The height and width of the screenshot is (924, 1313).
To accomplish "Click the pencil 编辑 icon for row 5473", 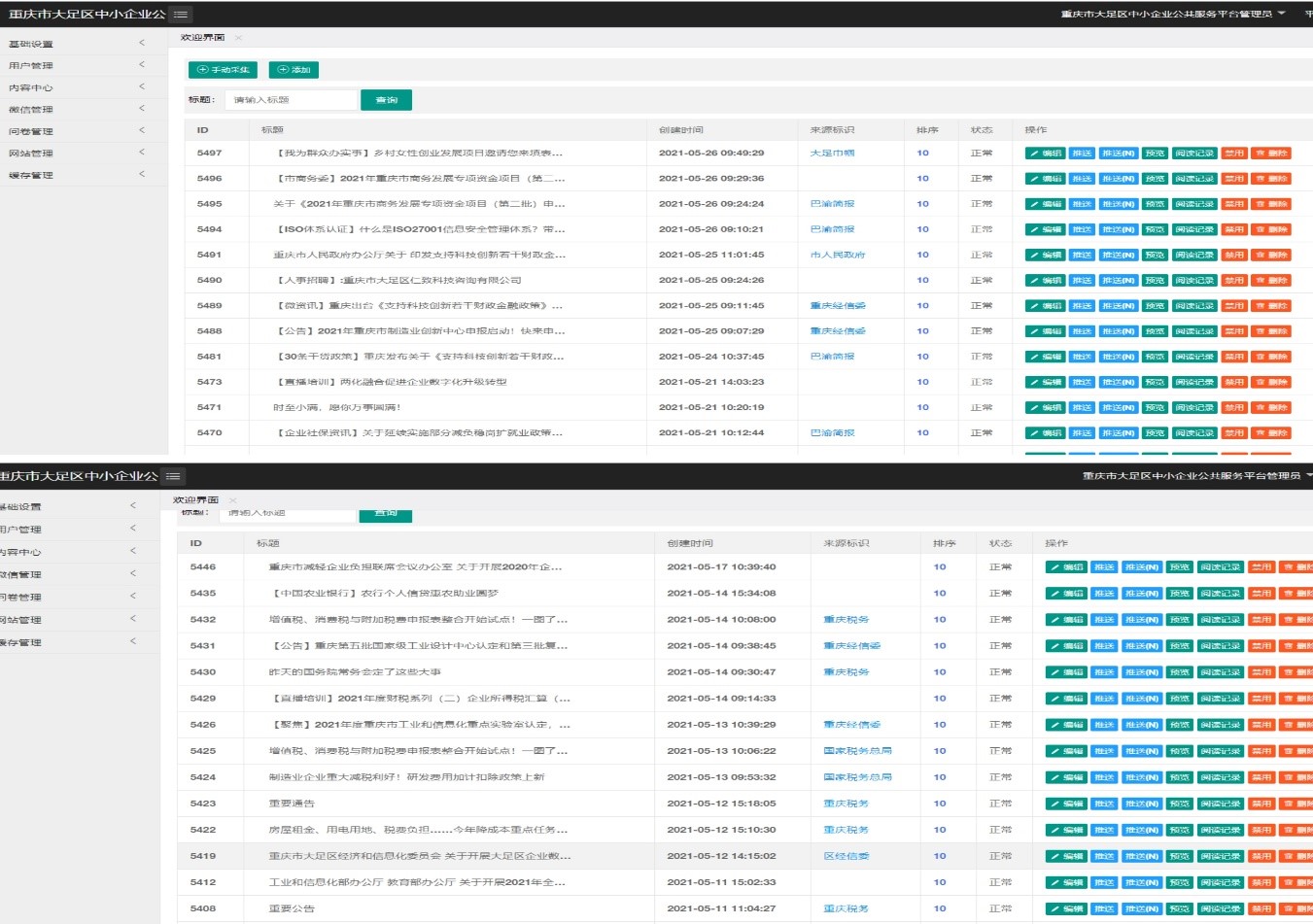I will click(x=1034, y=383).
